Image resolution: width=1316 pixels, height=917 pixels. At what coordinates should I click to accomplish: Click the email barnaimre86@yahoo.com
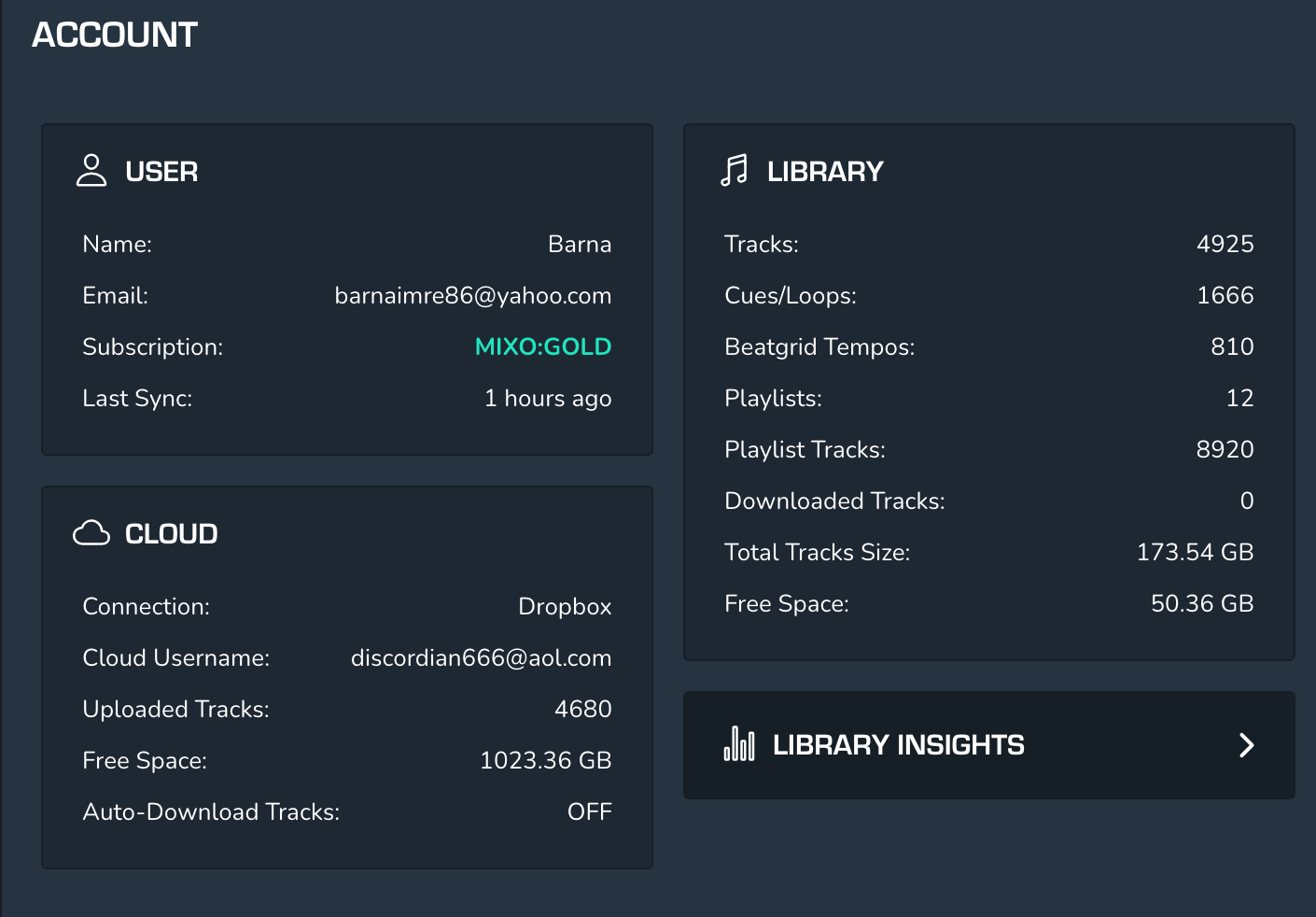[473, 295]
